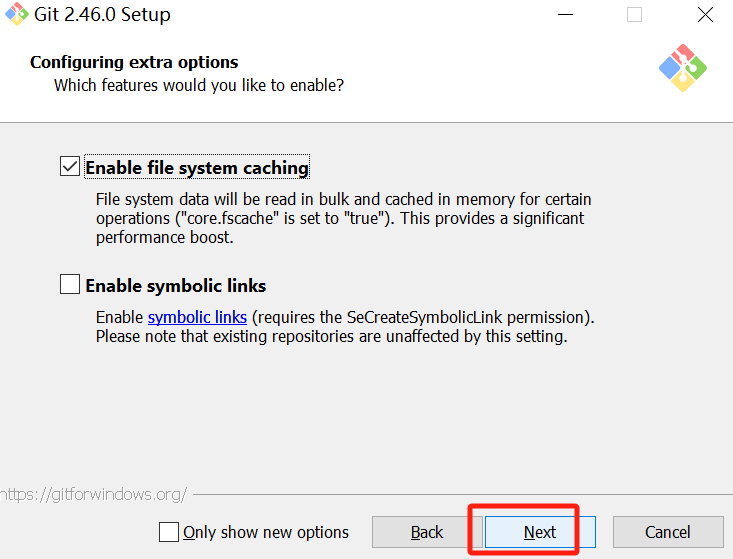Image resolution: width=733 pixels, height=559 pixels.
Task: Click the Configuring extra options heading
Action: (134, 62)
